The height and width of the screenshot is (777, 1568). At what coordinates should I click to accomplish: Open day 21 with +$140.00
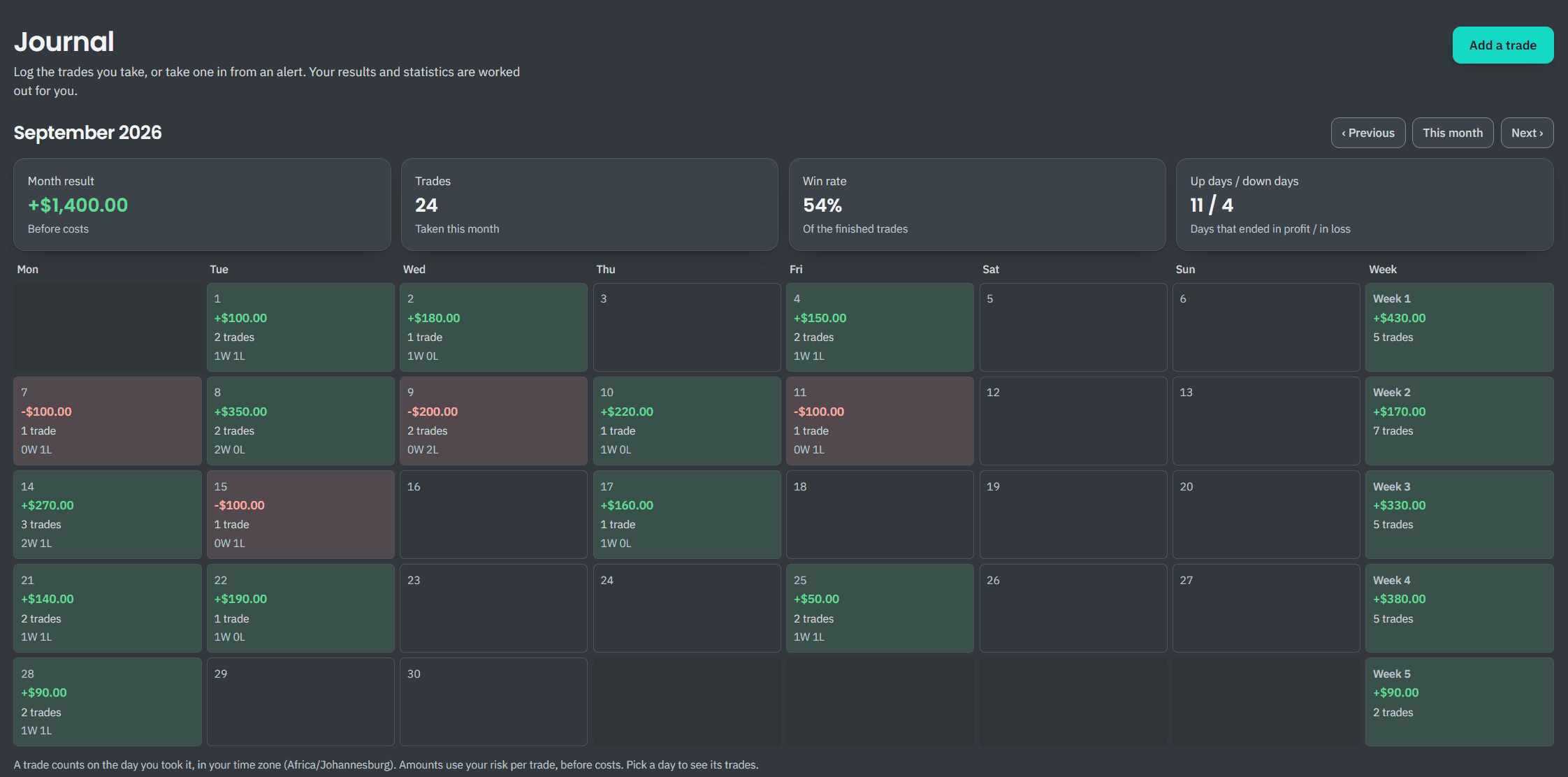click(108, 609)
